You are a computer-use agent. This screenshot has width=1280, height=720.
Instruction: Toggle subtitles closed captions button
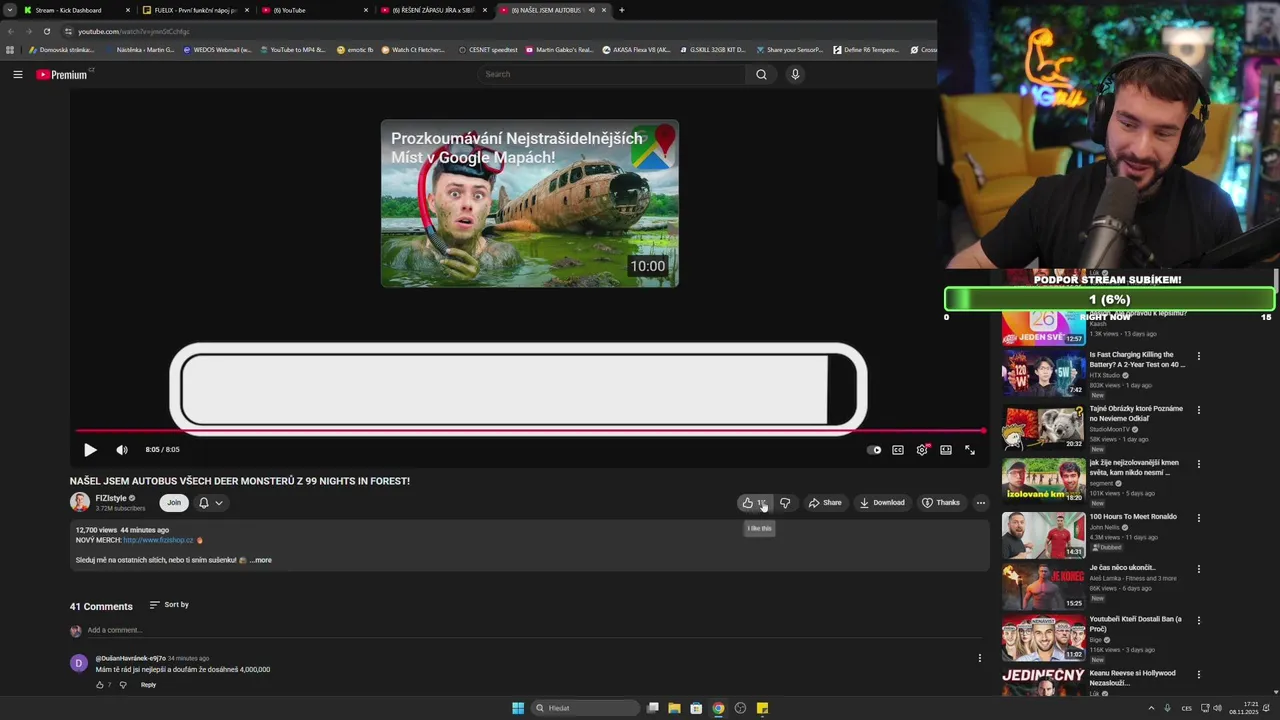pos(898,450)
